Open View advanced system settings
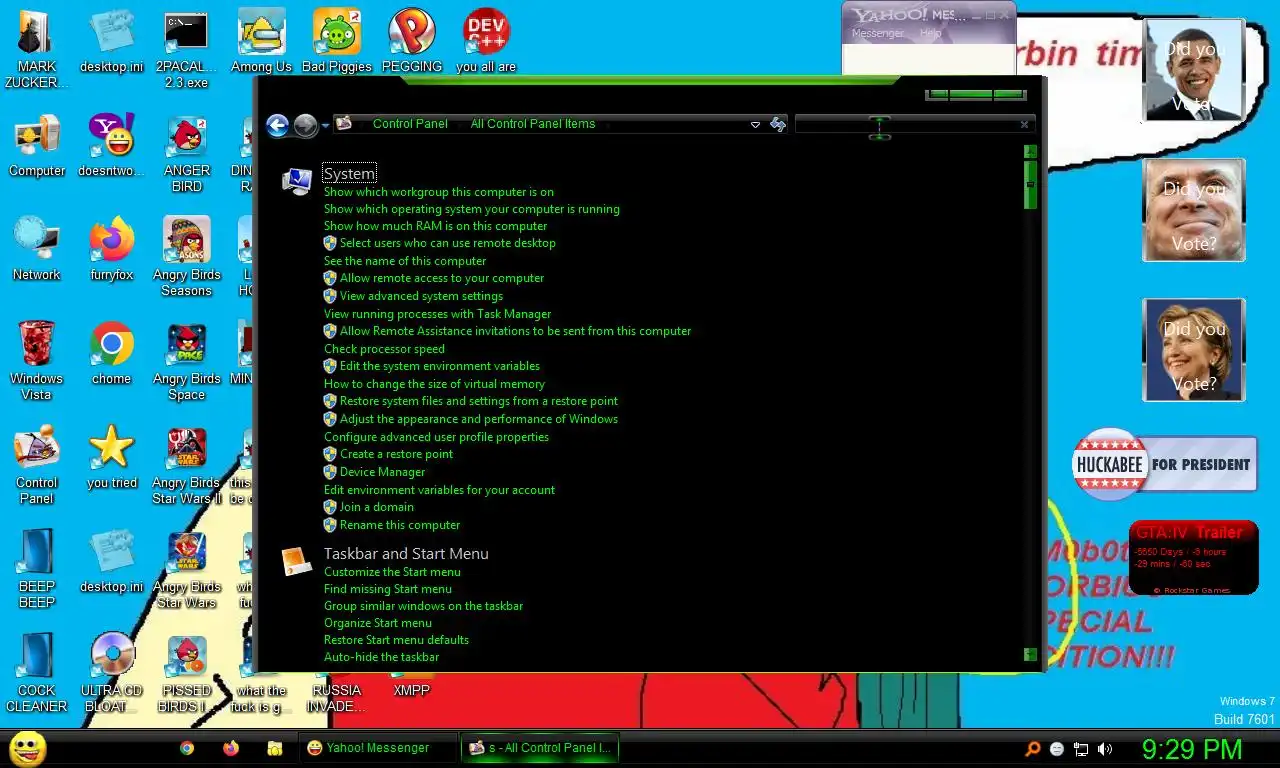Image resolution: width=1280 pixels, height=768 pixels. 421,296
